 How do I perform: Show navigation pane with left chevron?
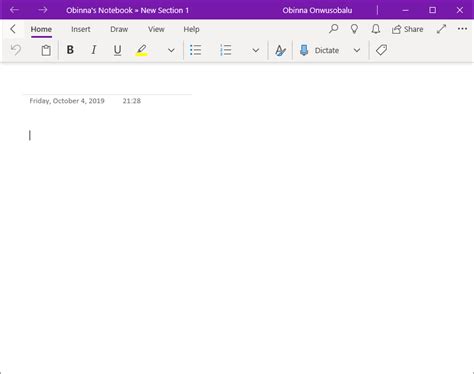(13, 29)
